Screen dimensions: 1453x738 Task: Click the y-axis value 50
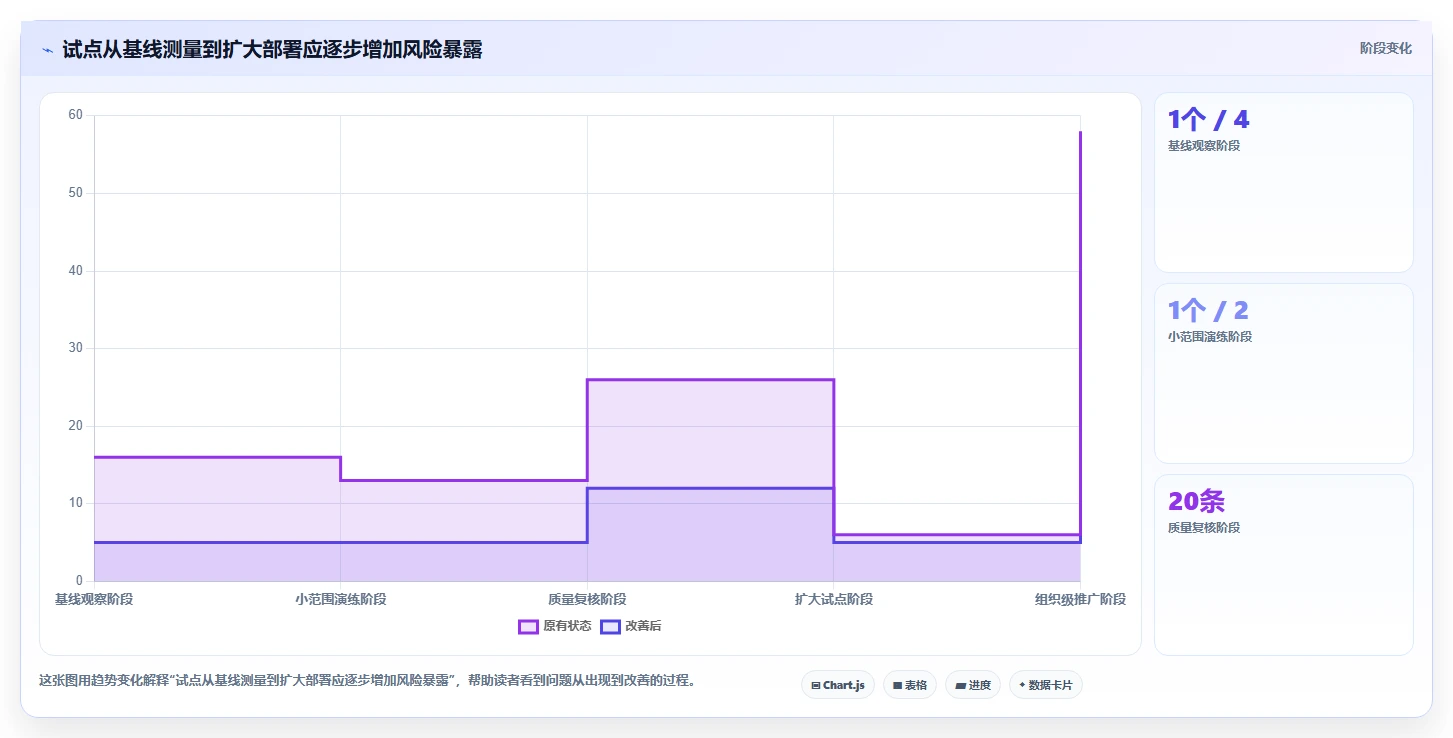(x=75, y=193)
